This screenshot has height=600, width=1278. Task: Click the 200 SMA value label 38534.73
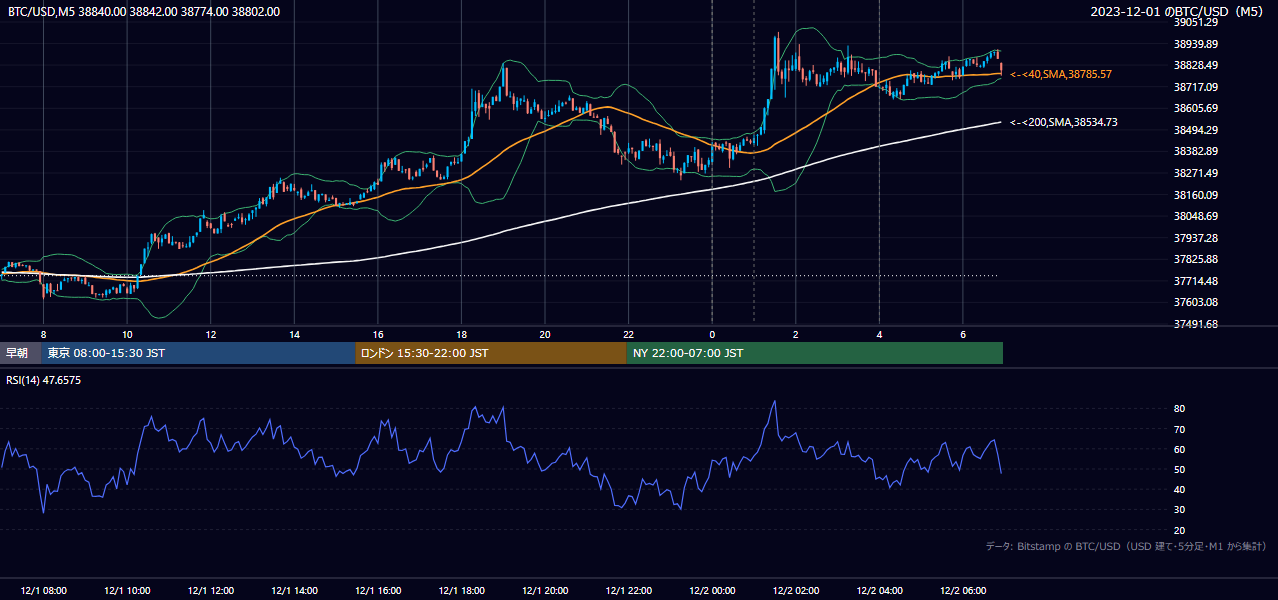[x=1064, y=122]
